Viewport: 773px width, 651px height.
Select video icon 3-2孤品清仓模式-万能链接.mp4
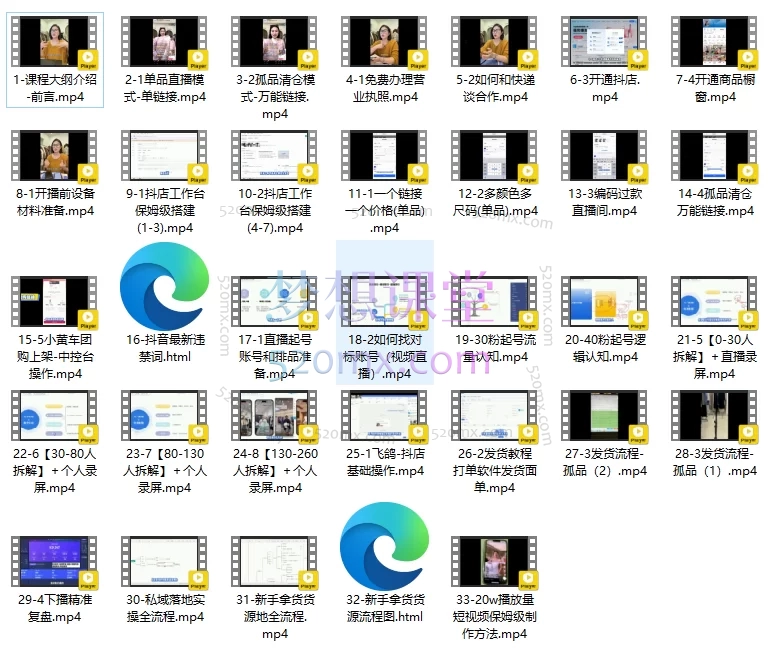(274, 41)
